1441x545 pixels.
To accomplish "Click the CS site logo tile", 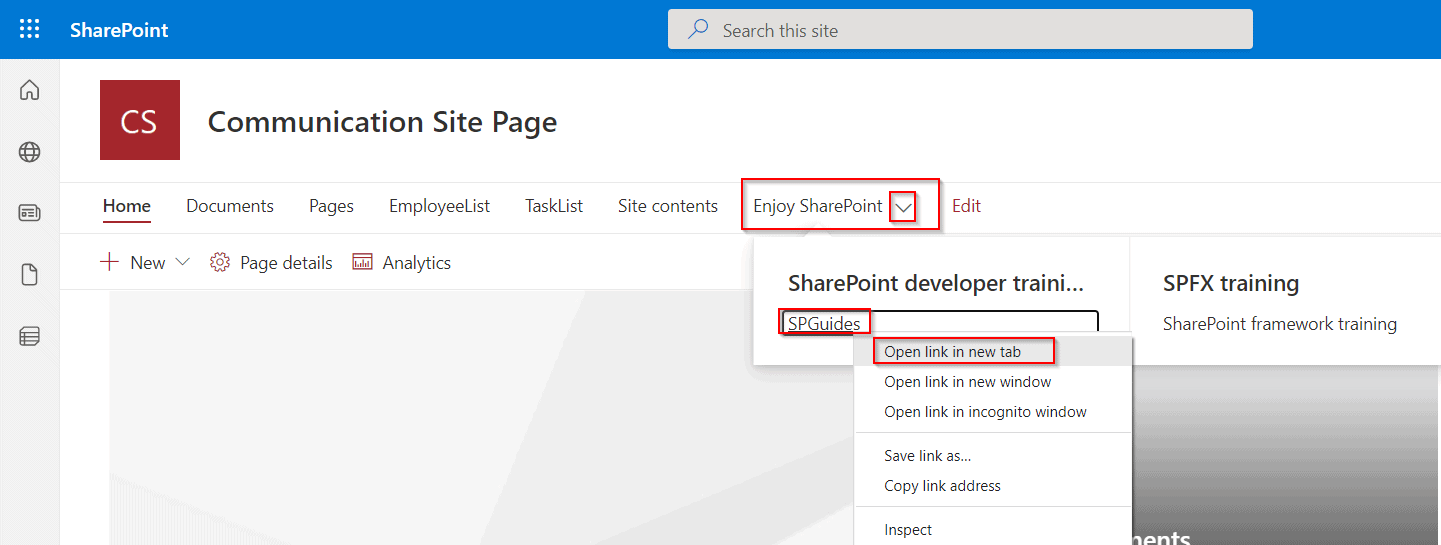I will point(140,120).
